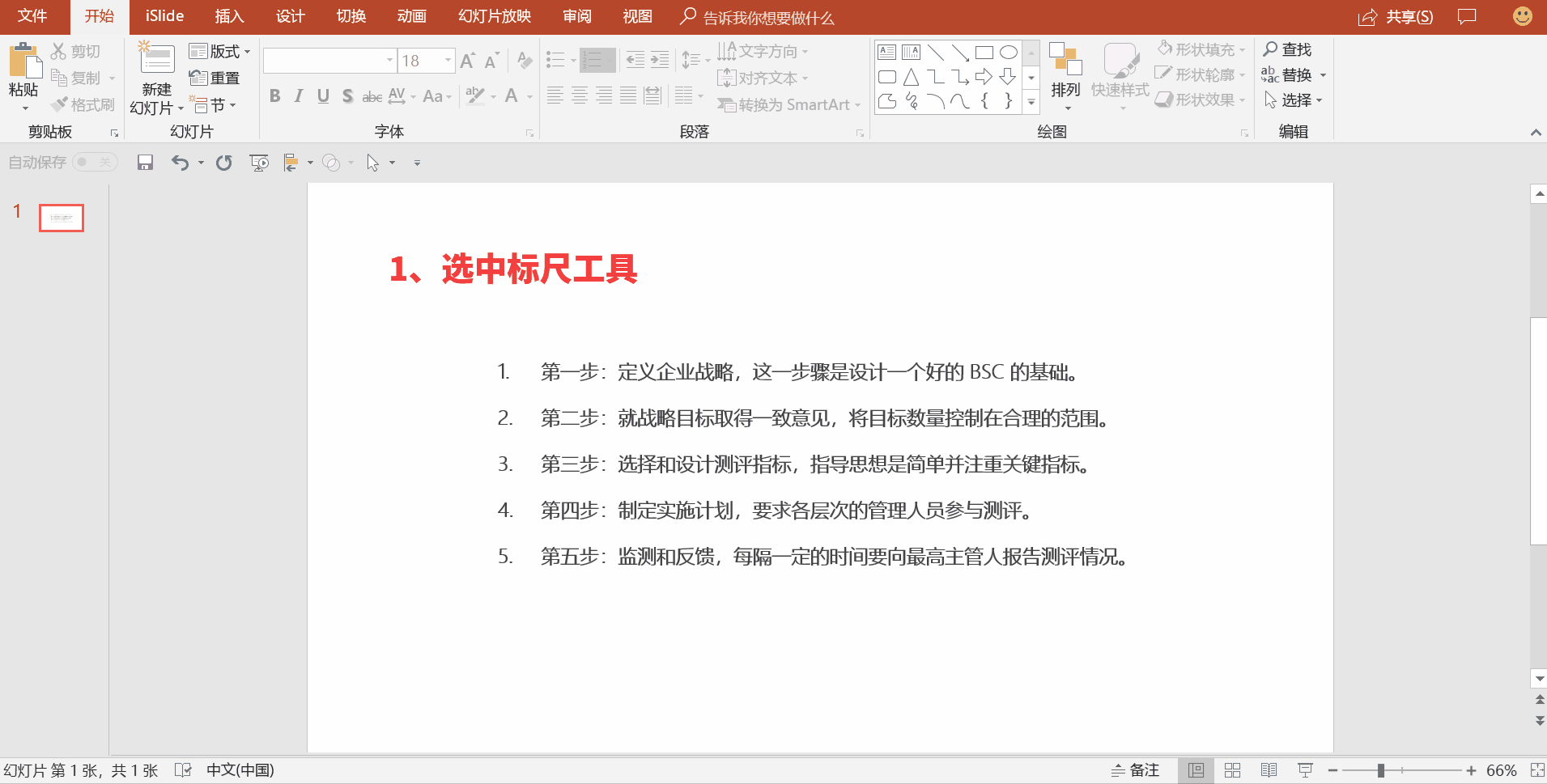The image size is (1547, 784).
Task: Click the Undo arrow icon
Action: [180, 163]
